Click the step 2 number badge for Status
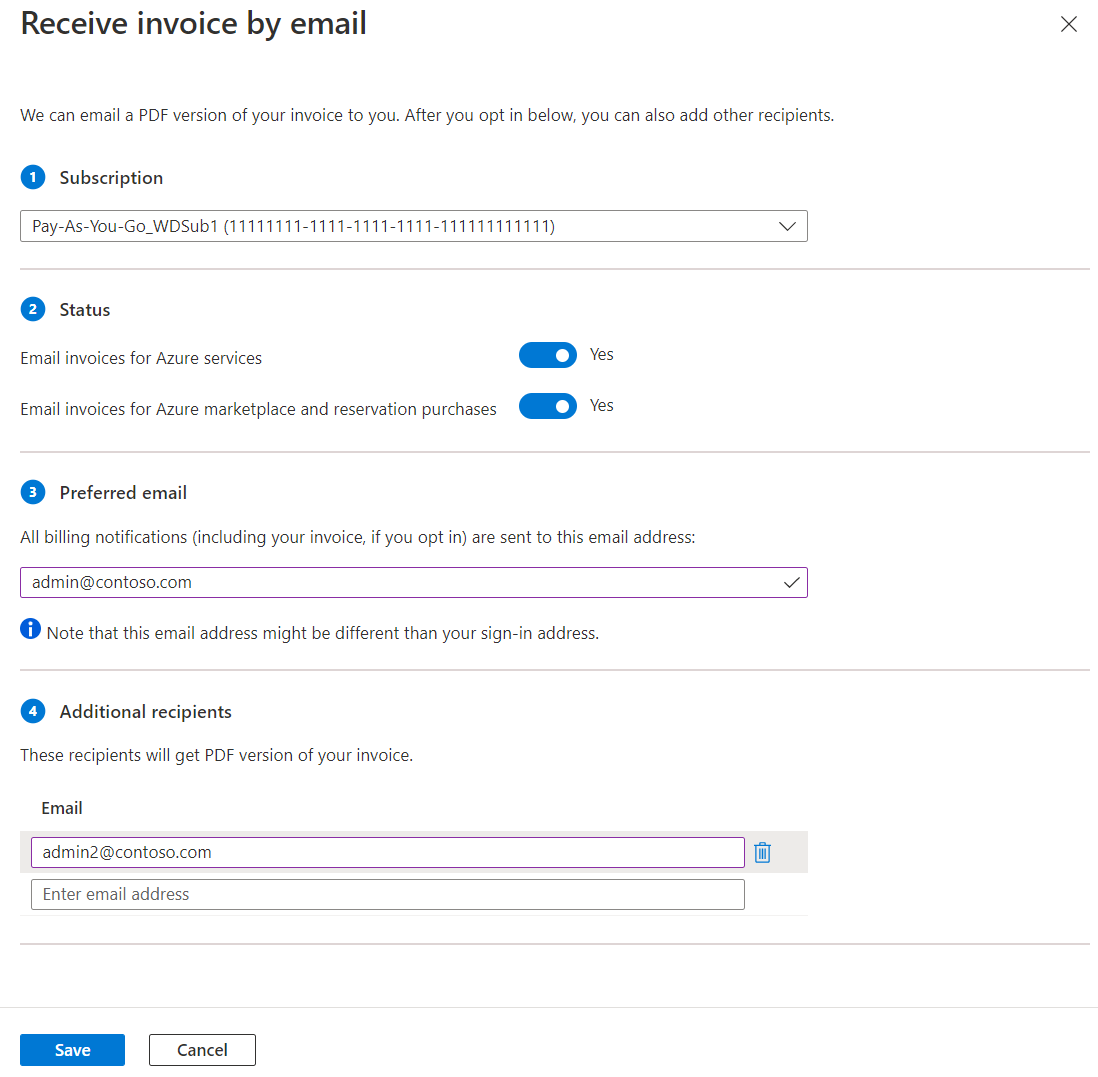The height and width of the screenshot is (1077, 1098). point(33,309)
